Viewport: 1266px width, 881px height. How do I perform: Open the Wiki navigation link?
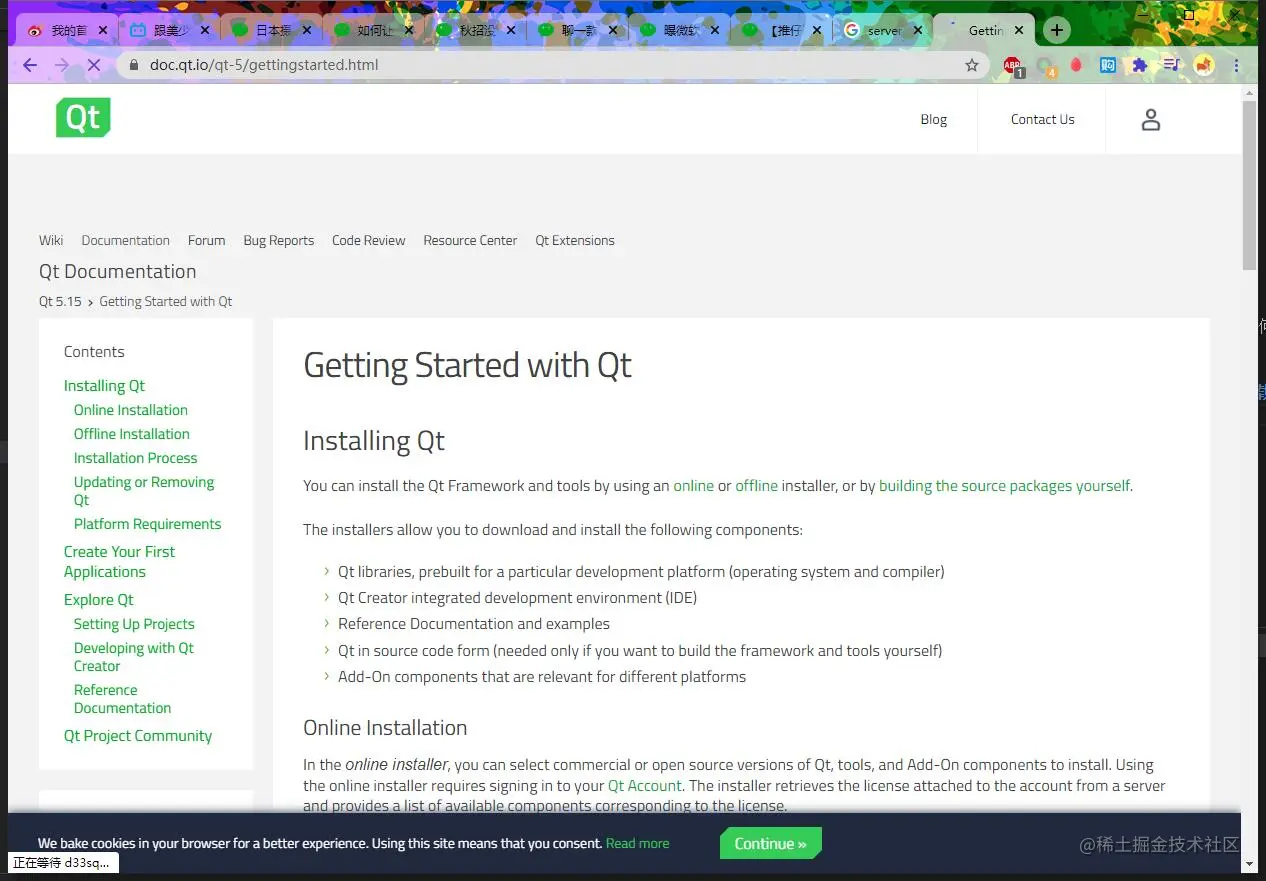(51, 240)
